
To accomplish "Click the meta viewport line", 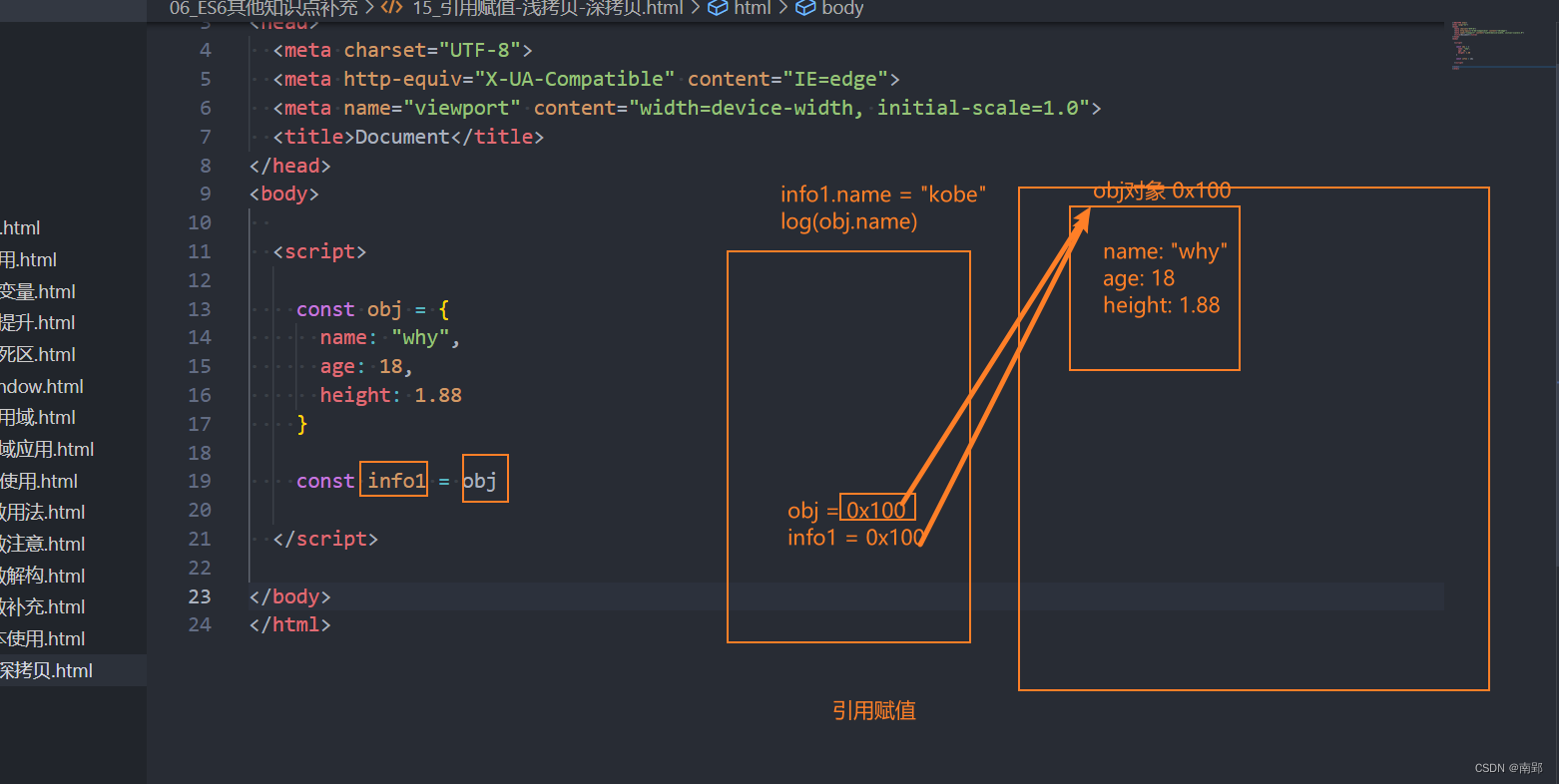I will point(687,108).
